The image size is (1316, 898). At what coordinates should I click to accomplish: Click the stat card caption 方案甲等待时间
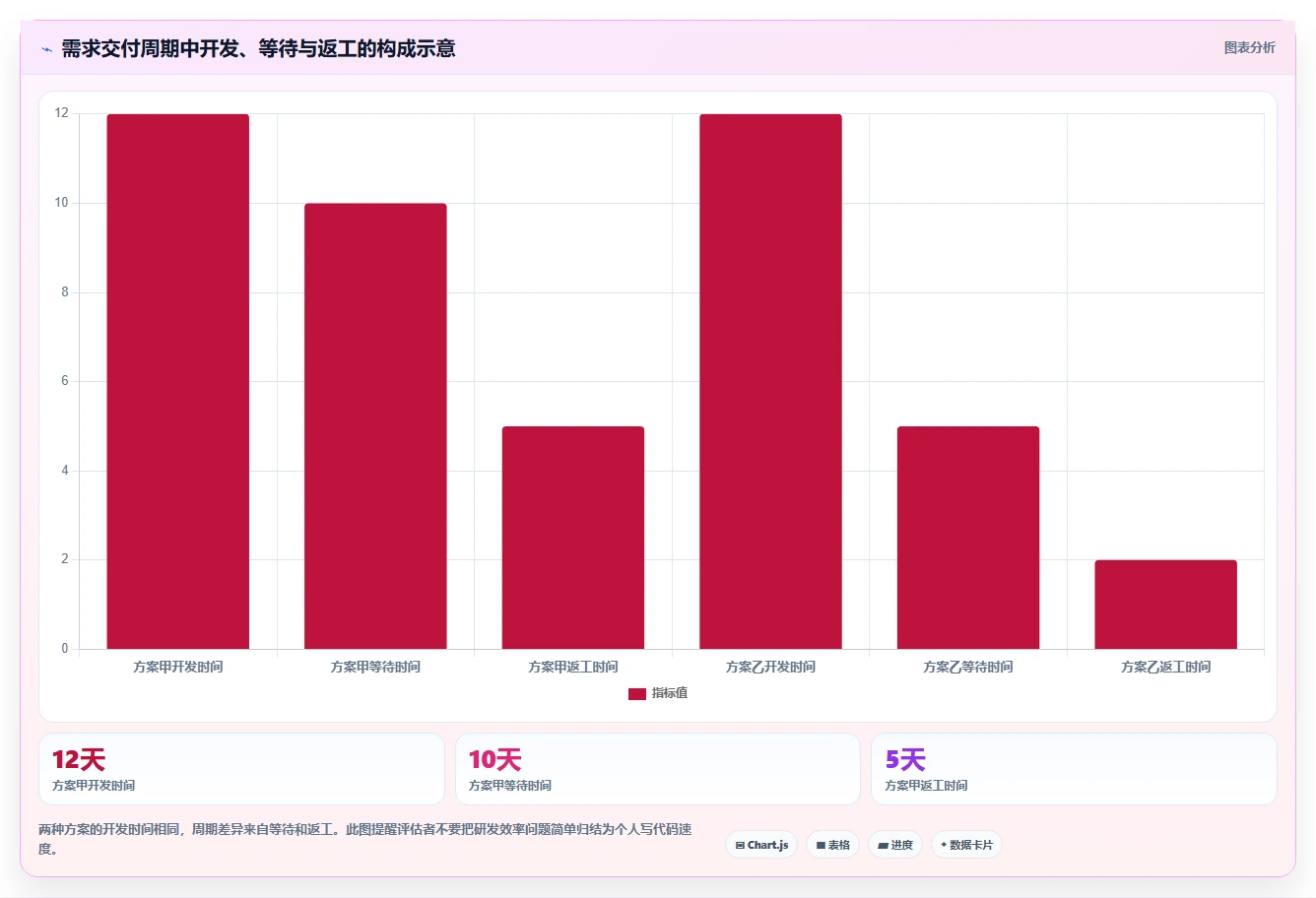pos(510,786)
